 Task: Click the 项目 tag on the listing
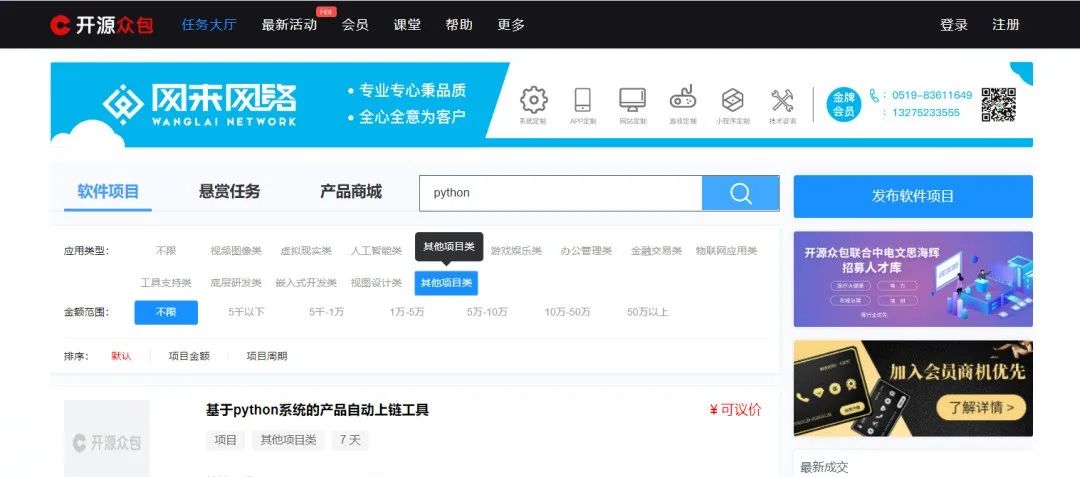coord(225,440)
